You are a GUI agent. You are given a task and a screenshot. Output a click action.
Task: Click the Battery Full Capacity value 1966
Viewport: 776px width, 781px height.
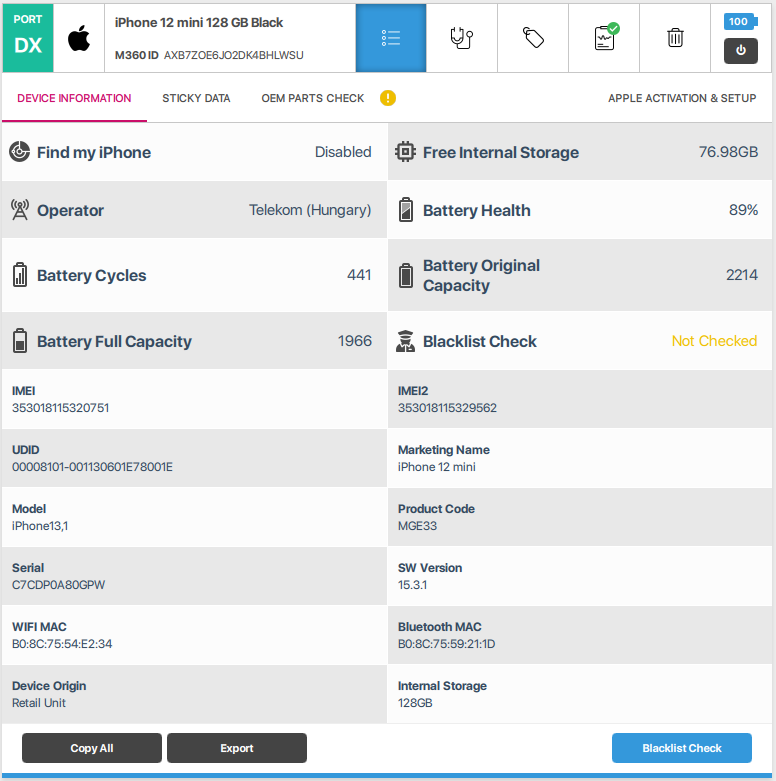click(355, 341)
